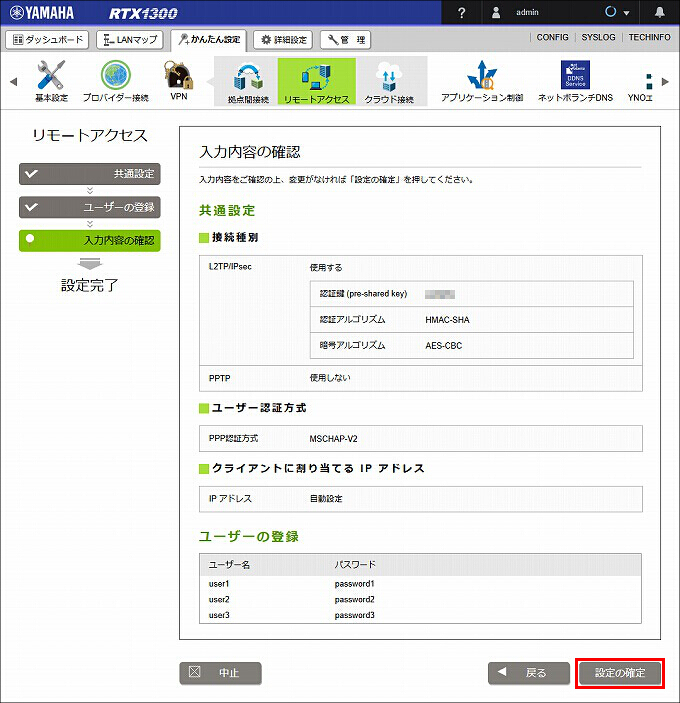
Task: Select the リモートアクセス icon
Action: coord(316,81)
